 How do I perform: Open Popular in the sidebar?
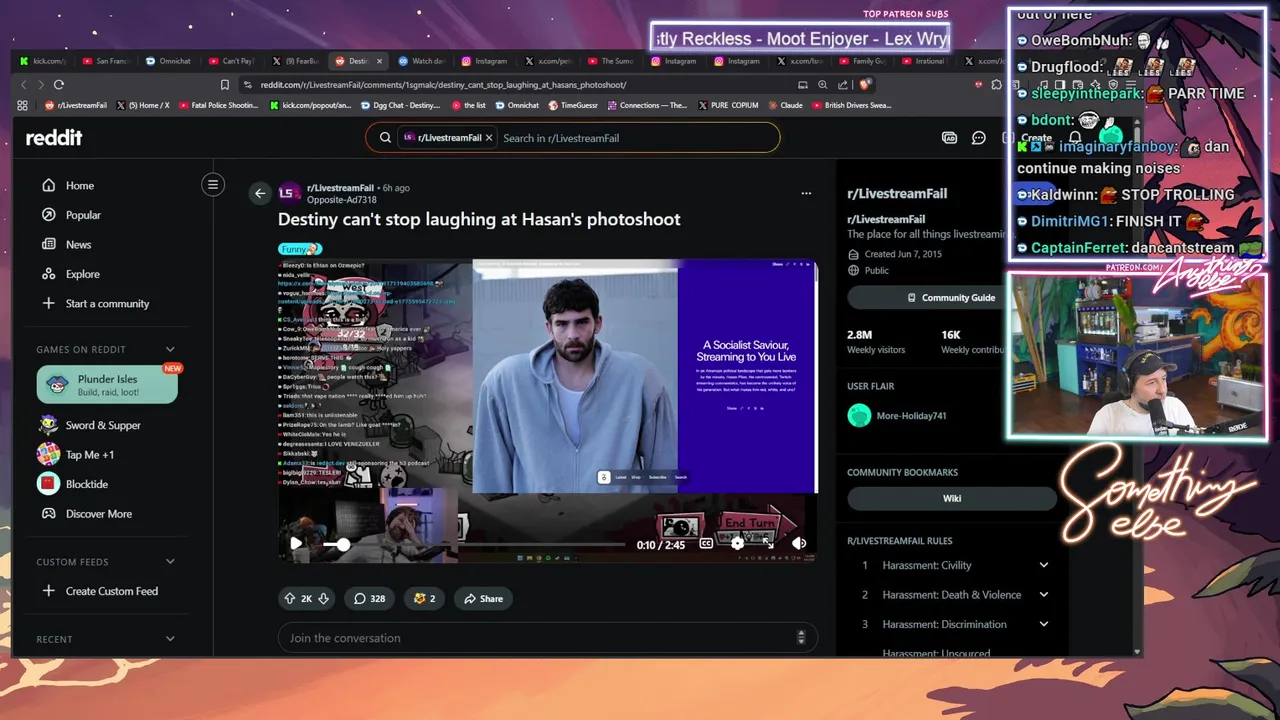(83, 215)
